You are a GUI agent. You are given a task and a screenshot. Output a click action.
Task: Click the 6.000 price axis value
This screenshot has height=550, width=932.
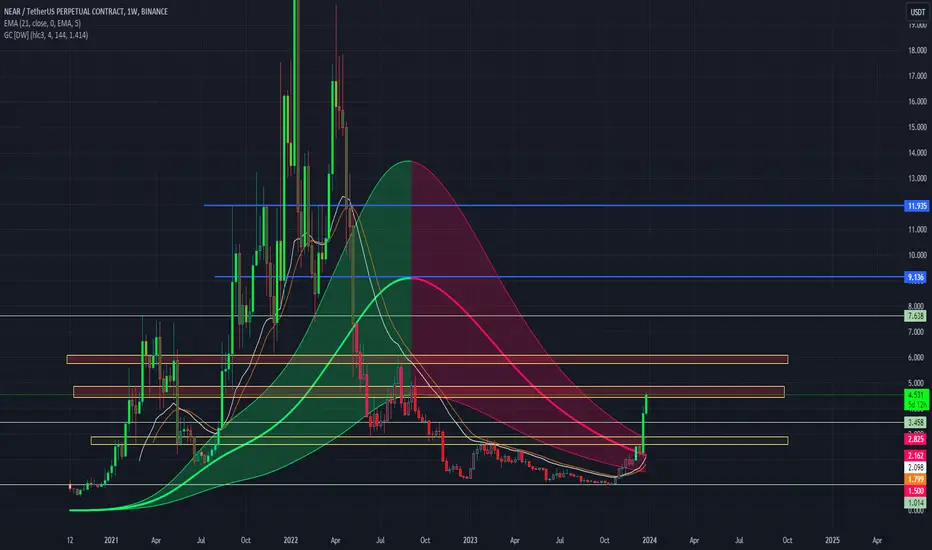[917, 357]
